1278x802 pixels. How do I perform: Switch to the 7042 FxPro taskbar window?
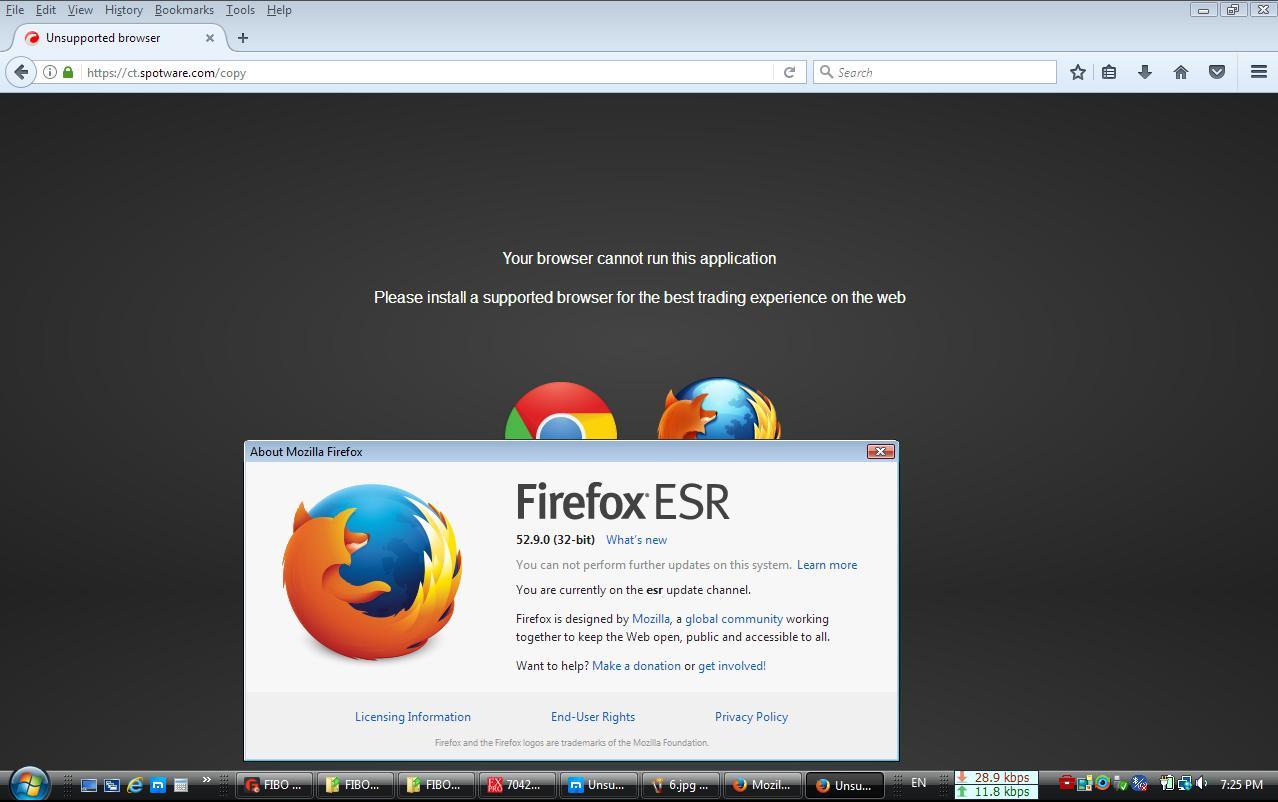tap(518, 785)
